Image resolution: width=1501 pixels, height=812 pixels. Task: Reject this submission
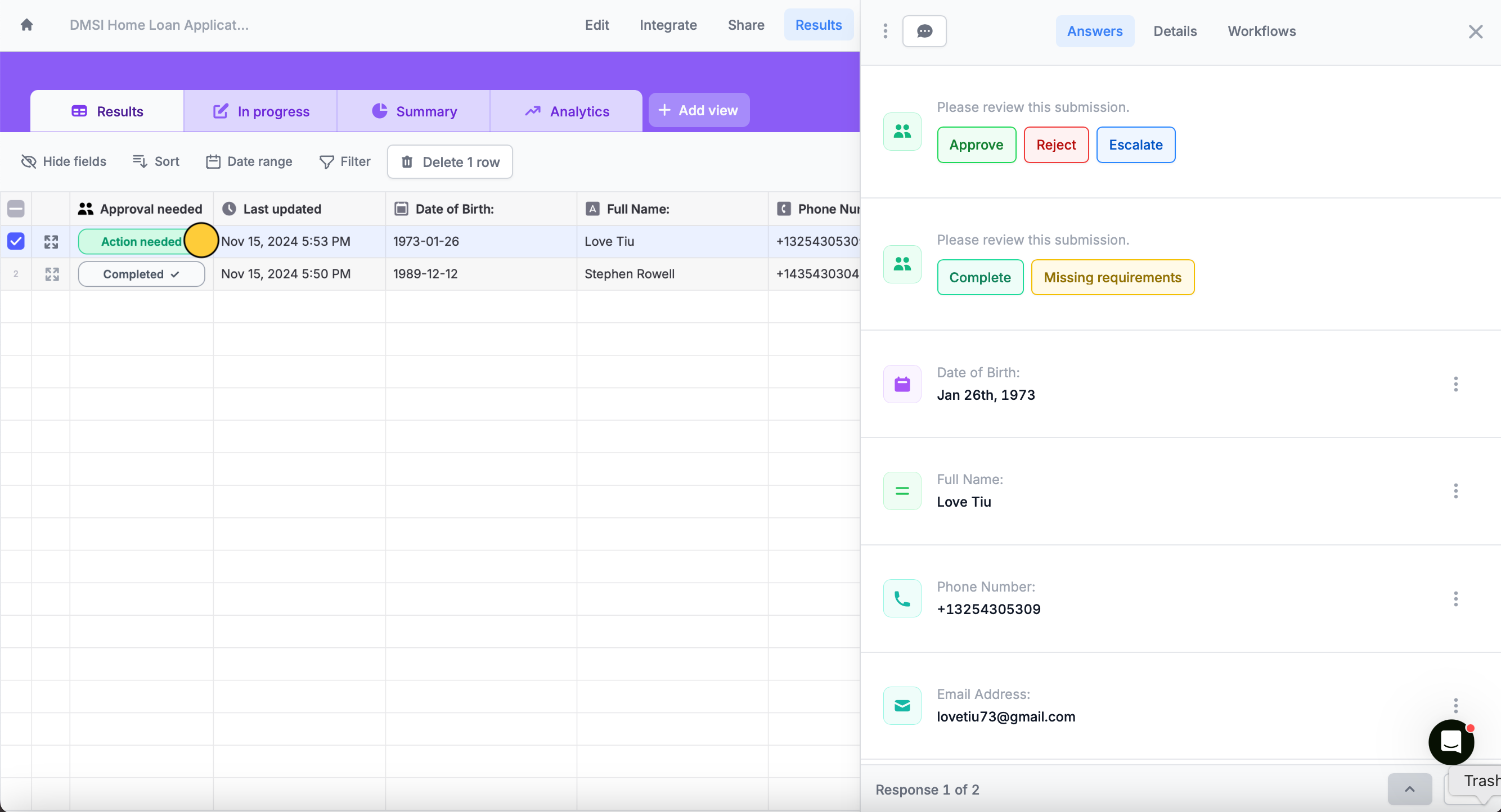point(1056,145)
